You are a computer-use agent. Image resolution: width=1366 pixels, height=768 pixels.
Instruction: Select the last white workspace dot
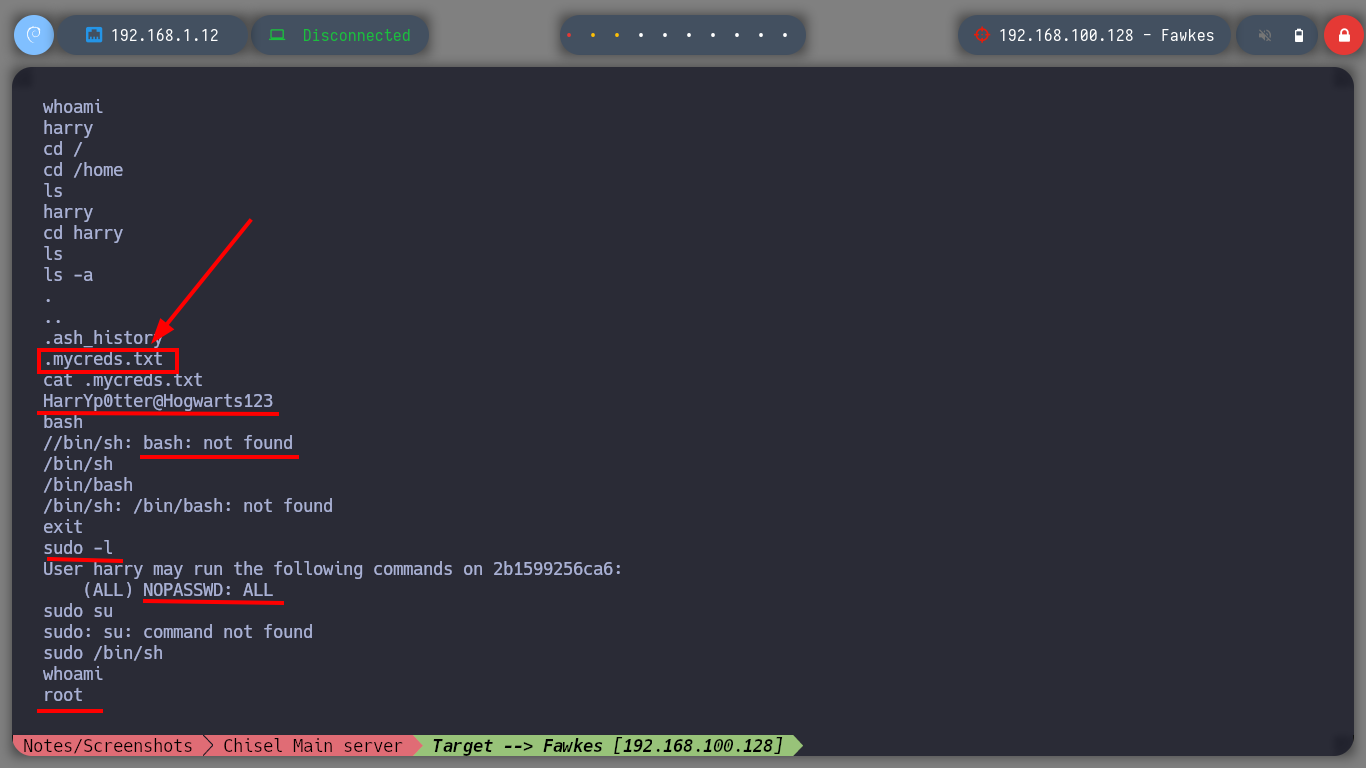click(x=785, y=35)
